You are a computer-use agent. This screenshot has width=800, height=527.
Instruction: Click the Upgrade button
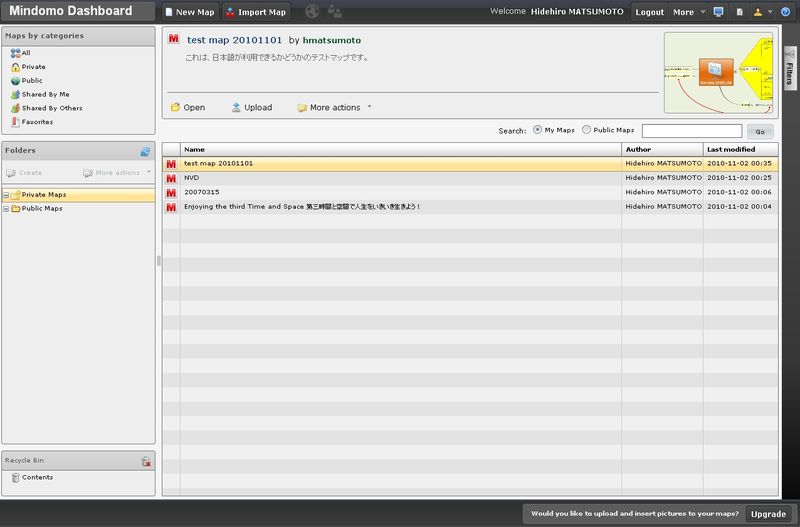tap(768, 514)
